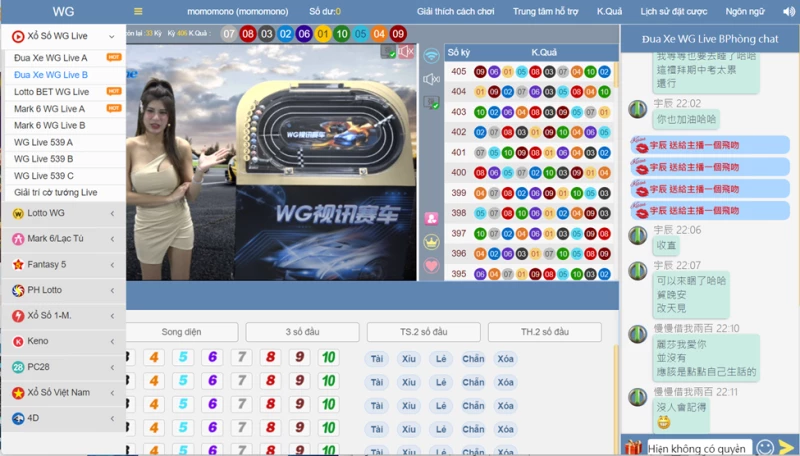Screen dimensions: 800x456
Task: Toggle the video overlay monitor icon
Action: click(x=389, y=52)
